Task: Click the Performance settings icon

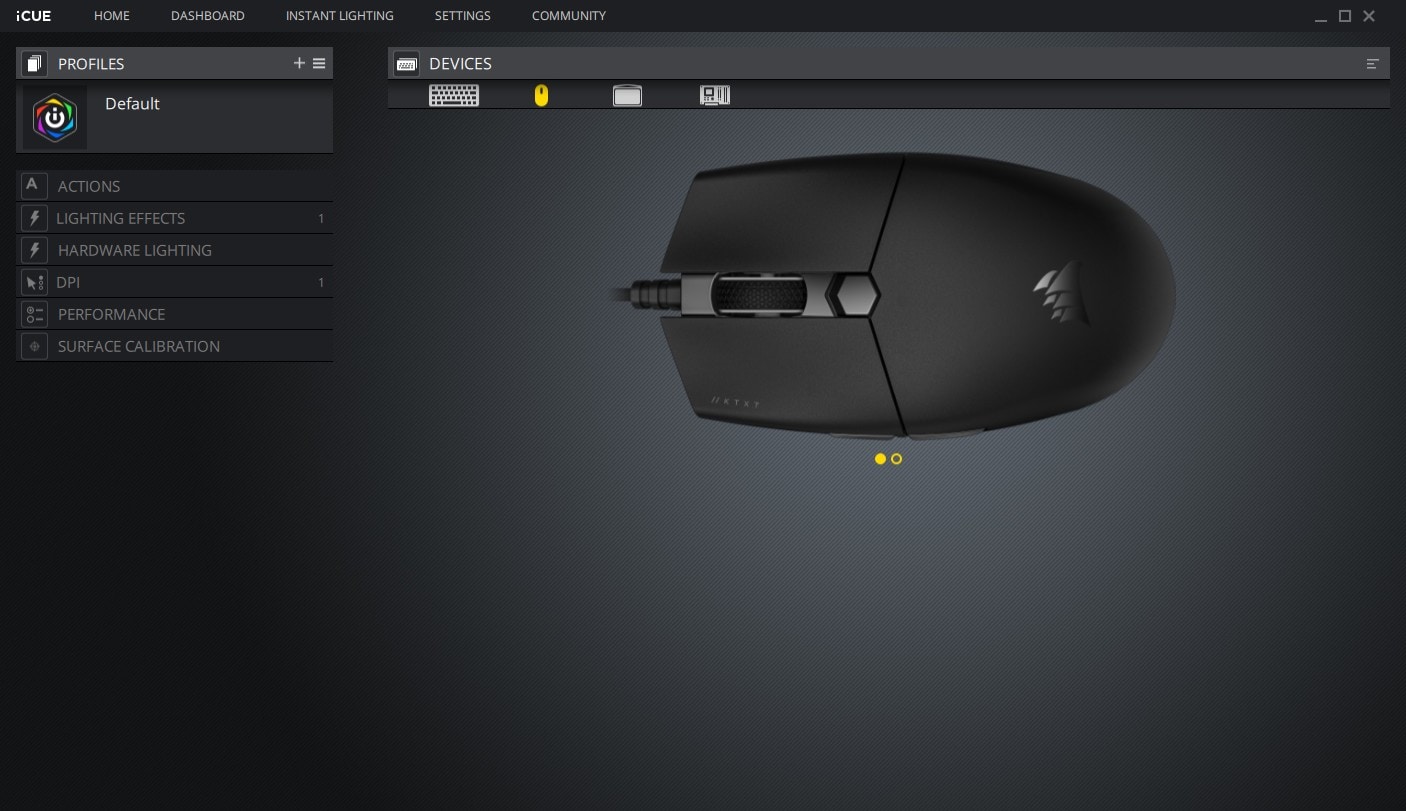Action: [x=33, y=313]
